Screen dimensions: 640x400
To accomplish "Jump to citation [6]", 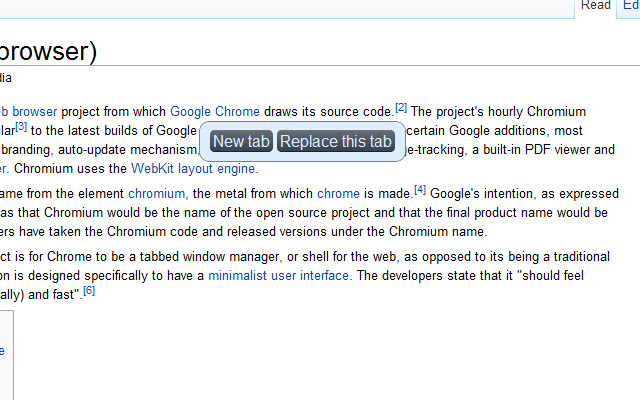I will click(x=89, y=291).
